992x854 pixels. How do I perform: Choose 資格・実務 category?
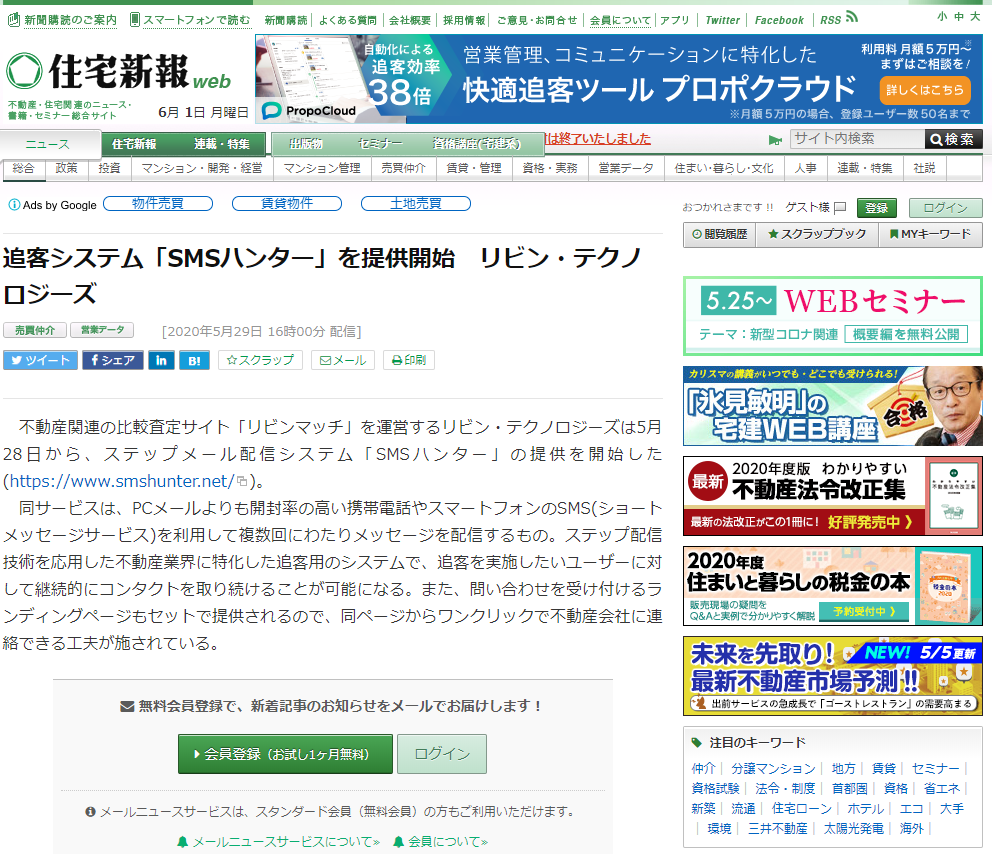(550, 168)
